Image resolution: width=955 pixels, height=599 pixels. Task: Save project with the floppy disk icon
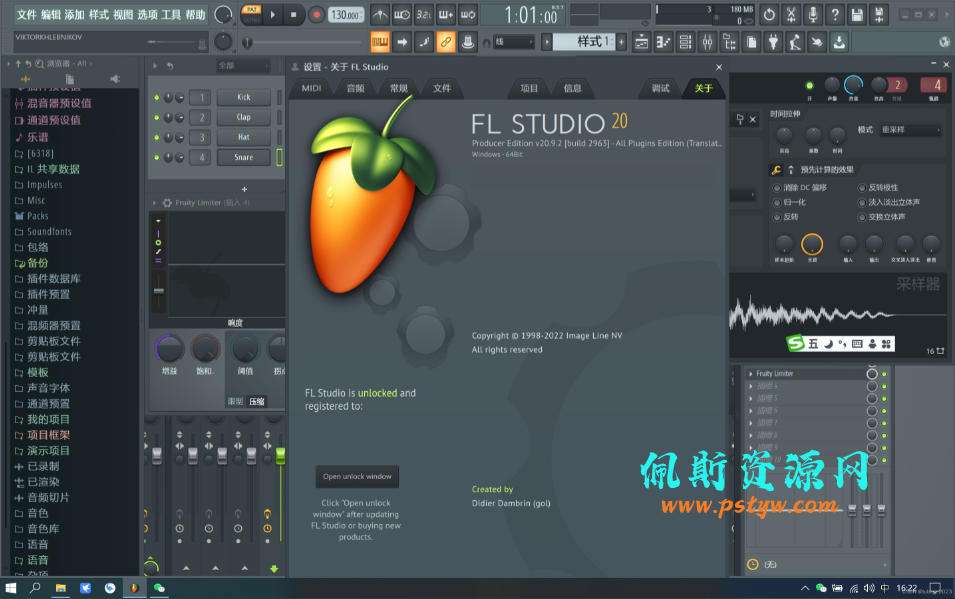857,15
